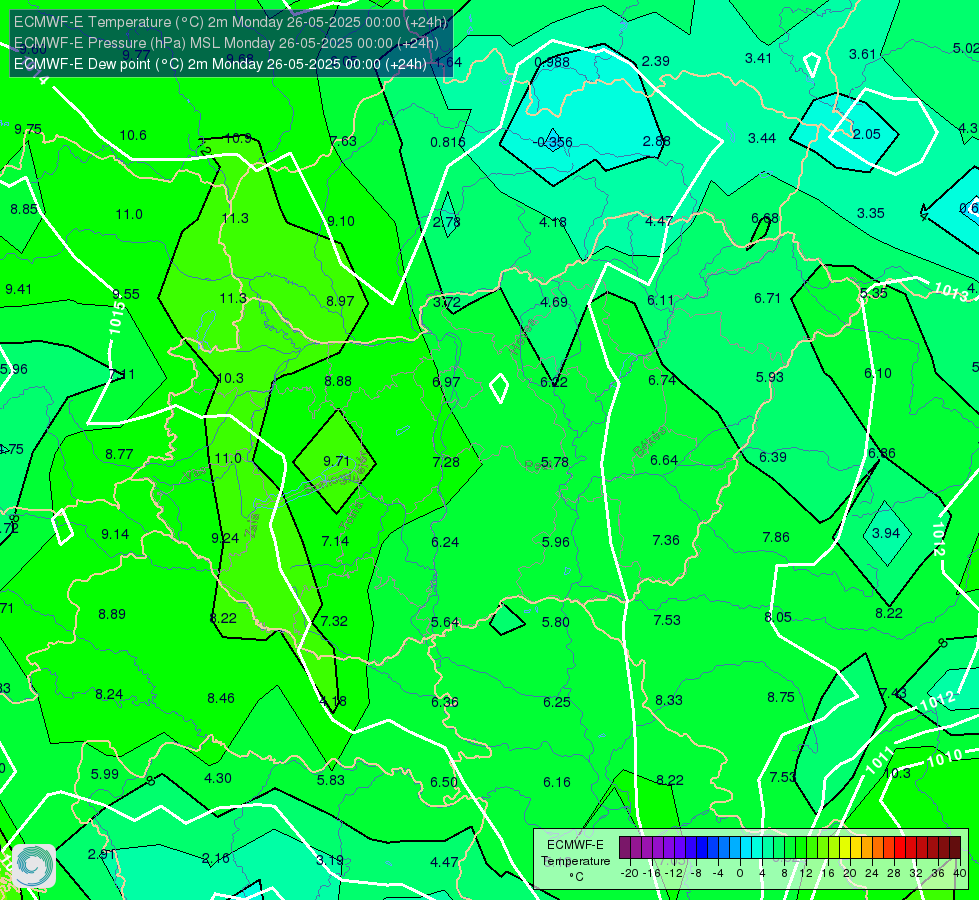The width and height of the screenshot is (979, 900).
Task: Click the 8.89 temperature value
Action: point(112,615)
